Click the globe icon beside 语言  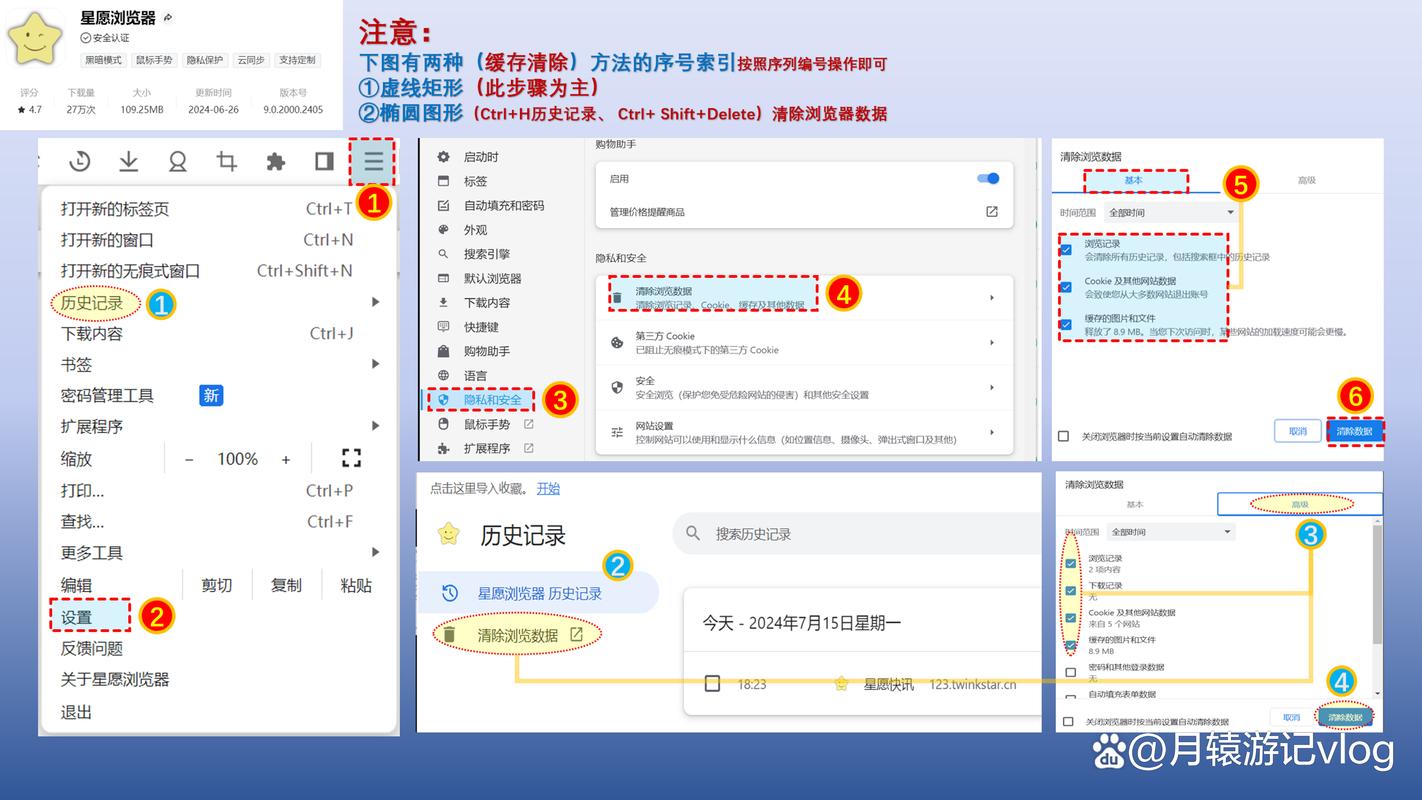coord(444,375)
